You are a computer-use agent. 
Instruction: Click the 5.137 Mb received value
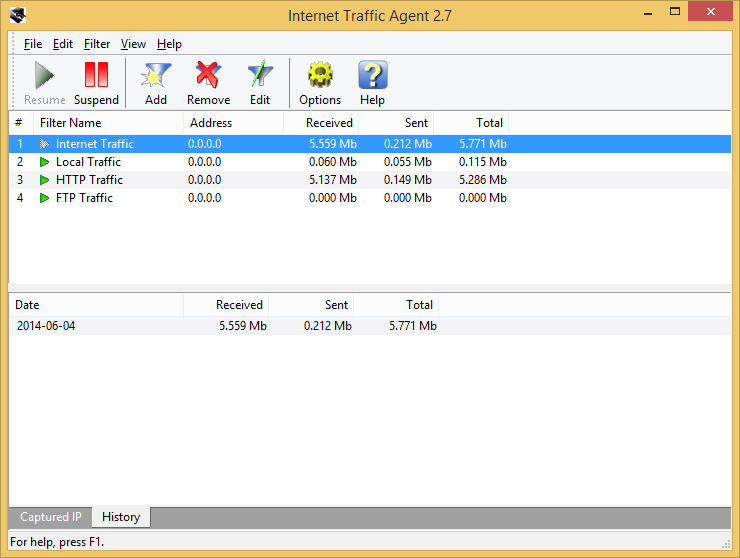(333, 180)
